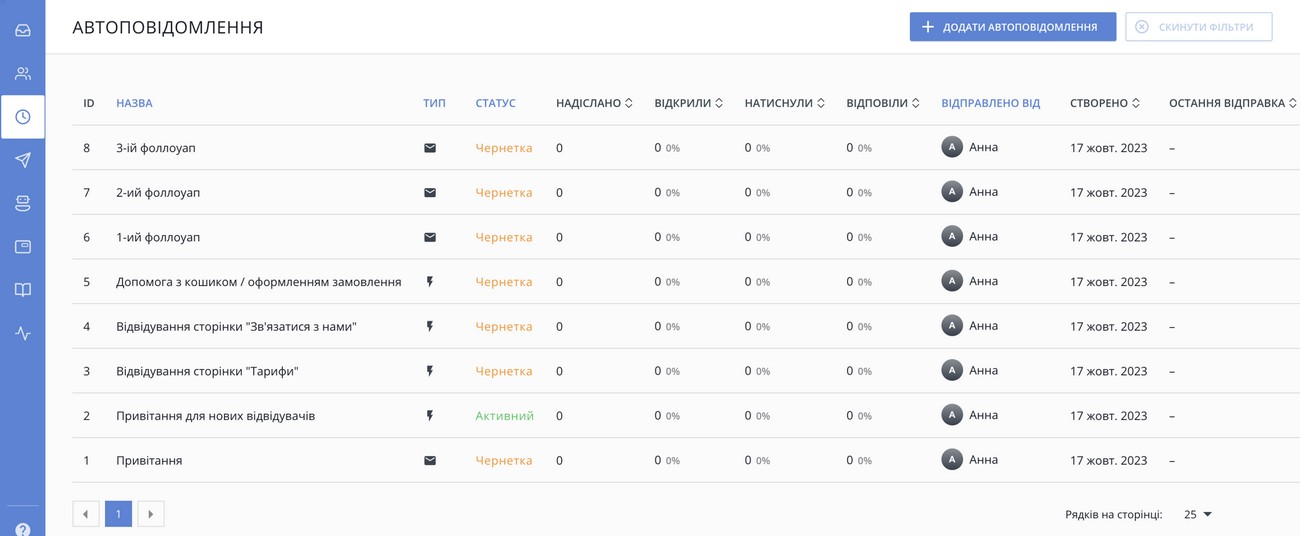1300x536 pixels.
Task: Open rows per page dropdown 25
Action: click(x=1198, y=514)
